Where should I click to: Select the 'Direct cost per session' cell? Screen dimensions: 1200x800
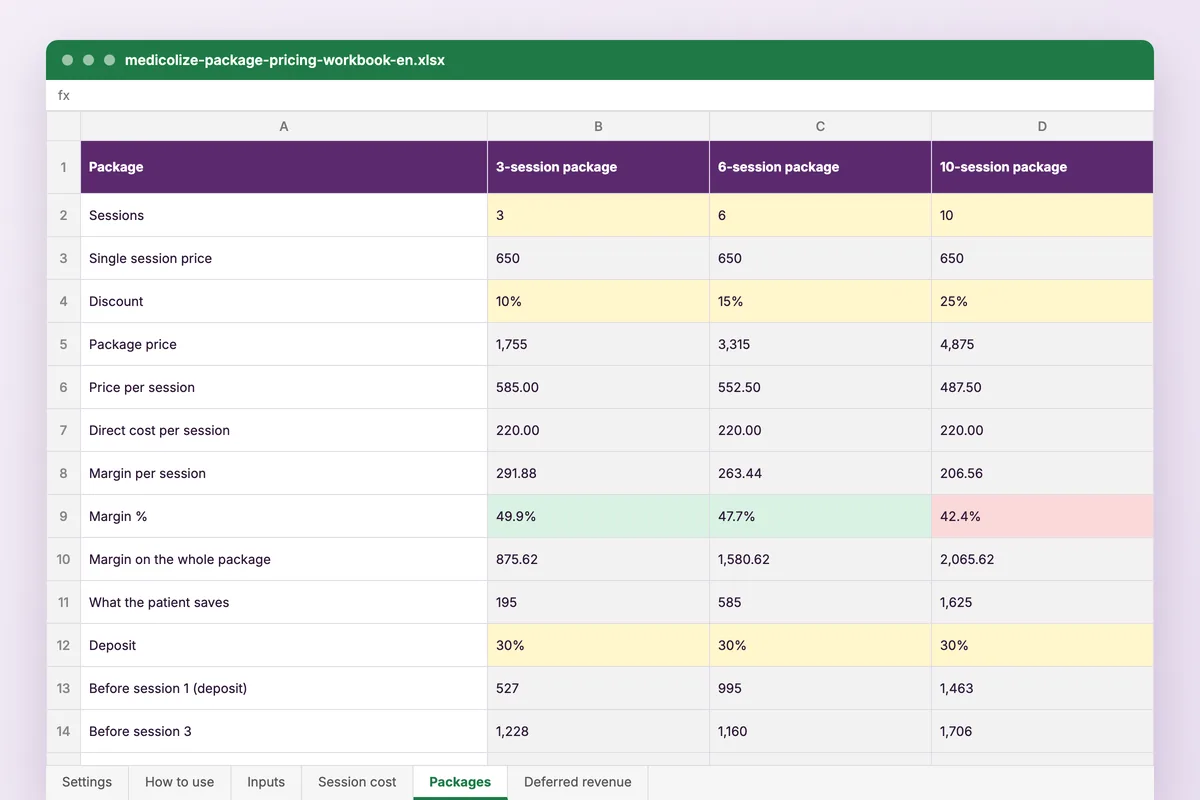(x=284, y=430)
